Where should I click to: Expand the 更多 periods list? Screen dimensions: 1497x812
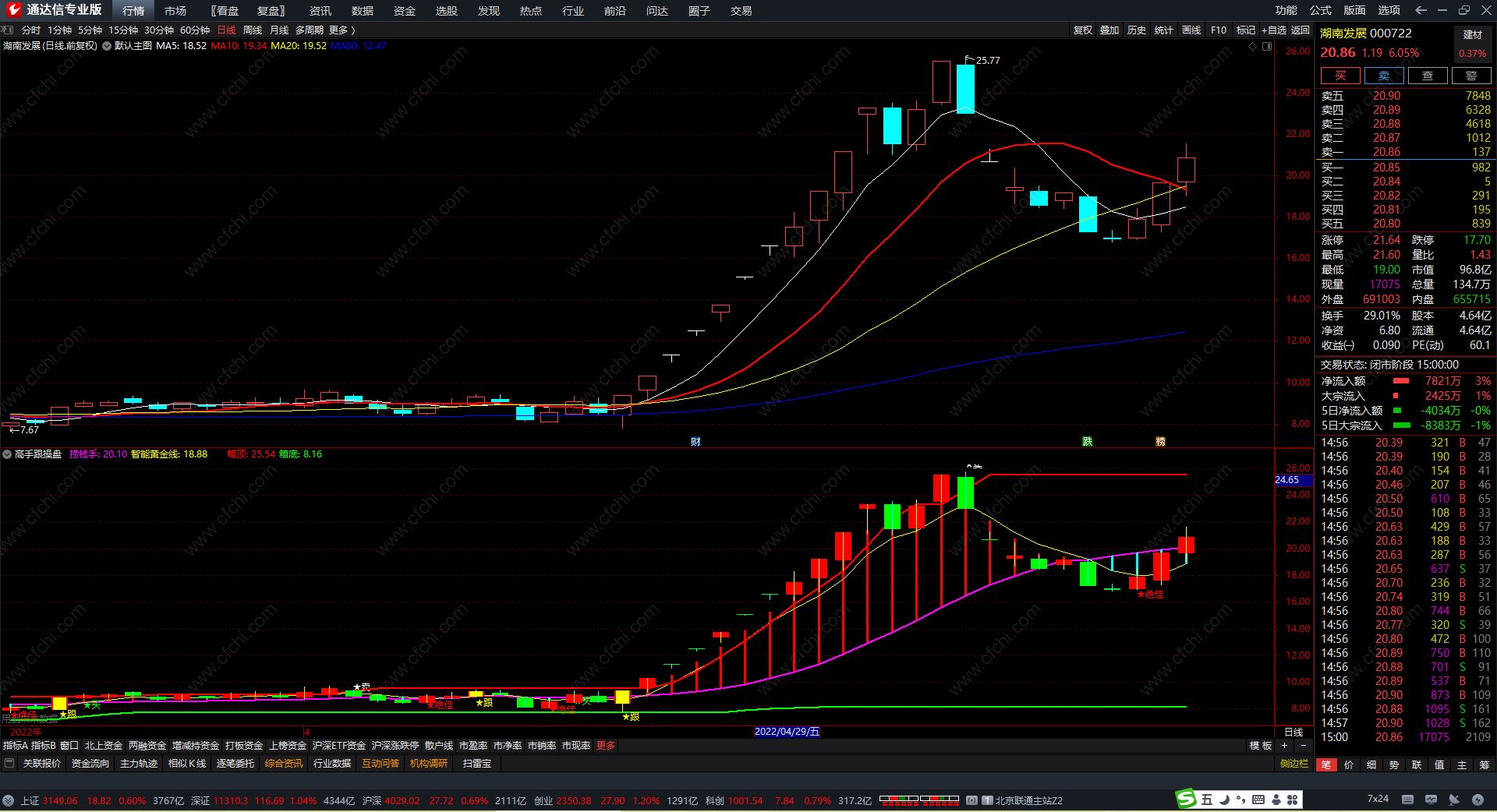click(x=342, y=30)
